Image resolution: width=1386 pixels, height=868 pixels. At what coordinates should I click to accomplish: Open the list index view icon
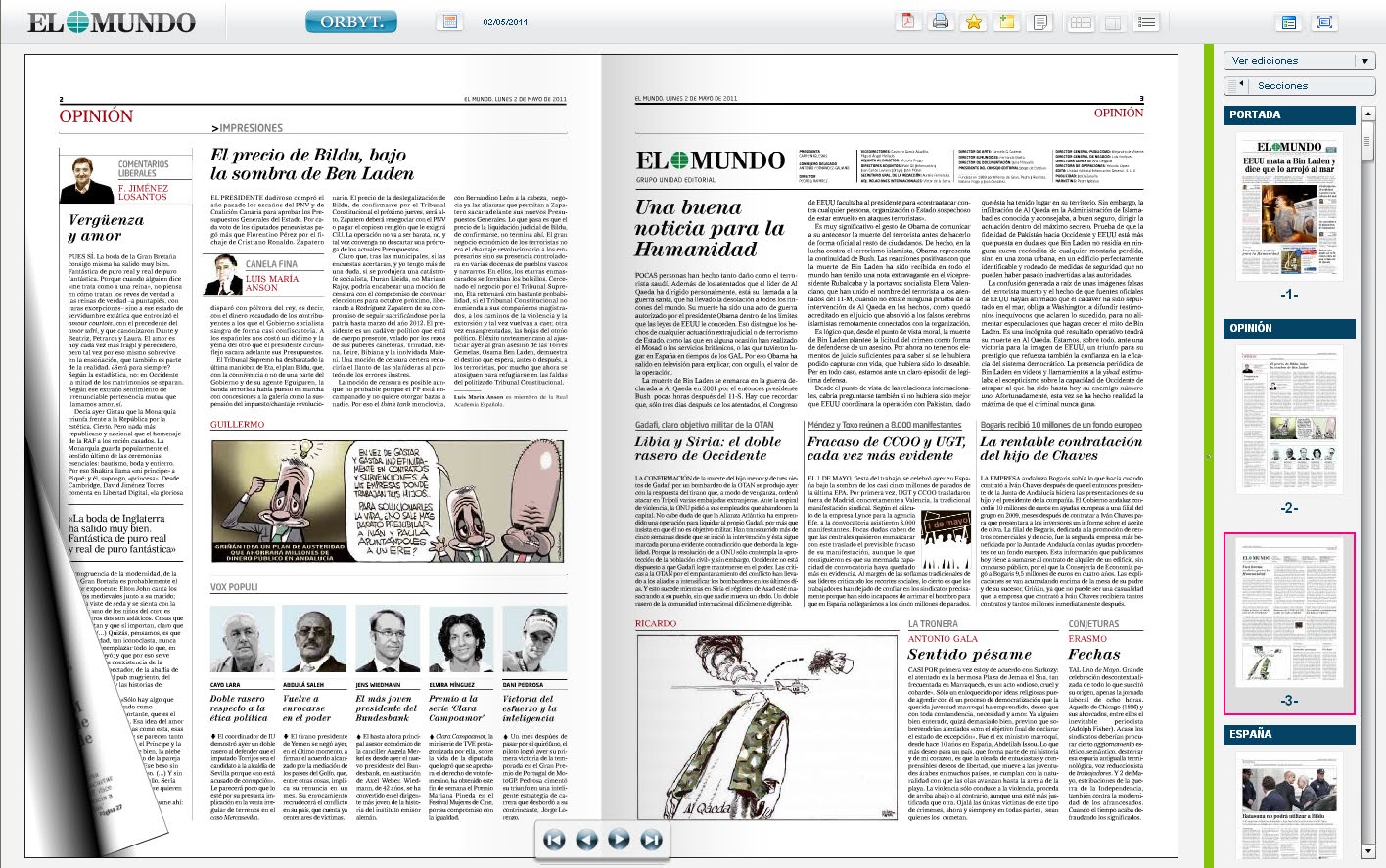[1147, 22]
